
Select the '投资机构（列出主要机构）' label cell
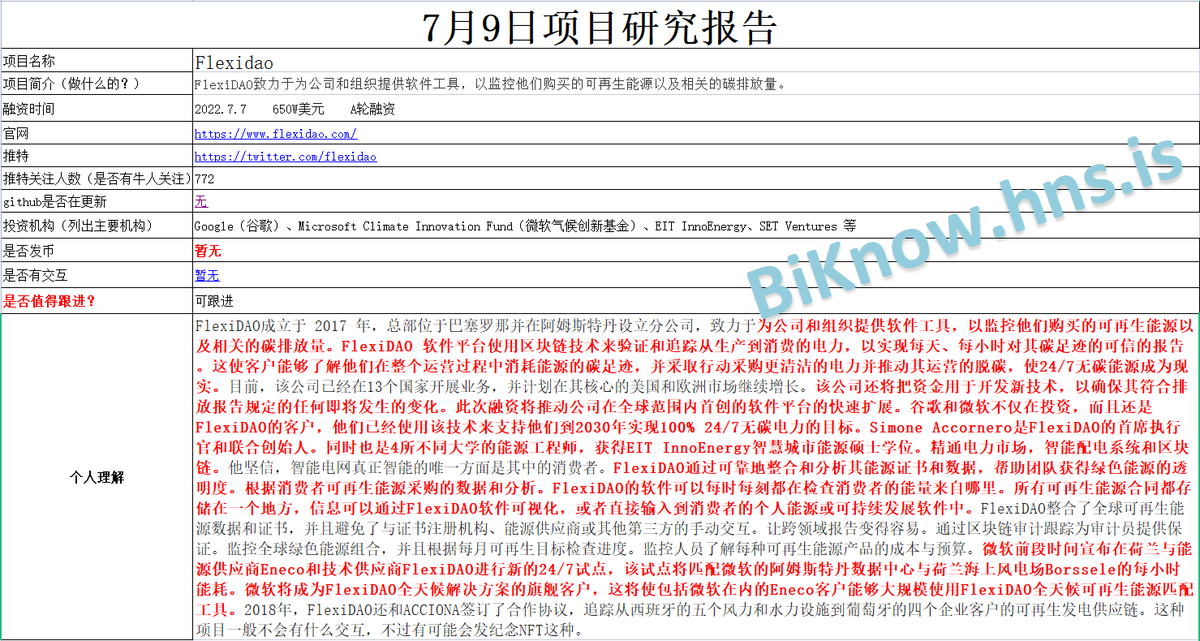pos(96,227)
